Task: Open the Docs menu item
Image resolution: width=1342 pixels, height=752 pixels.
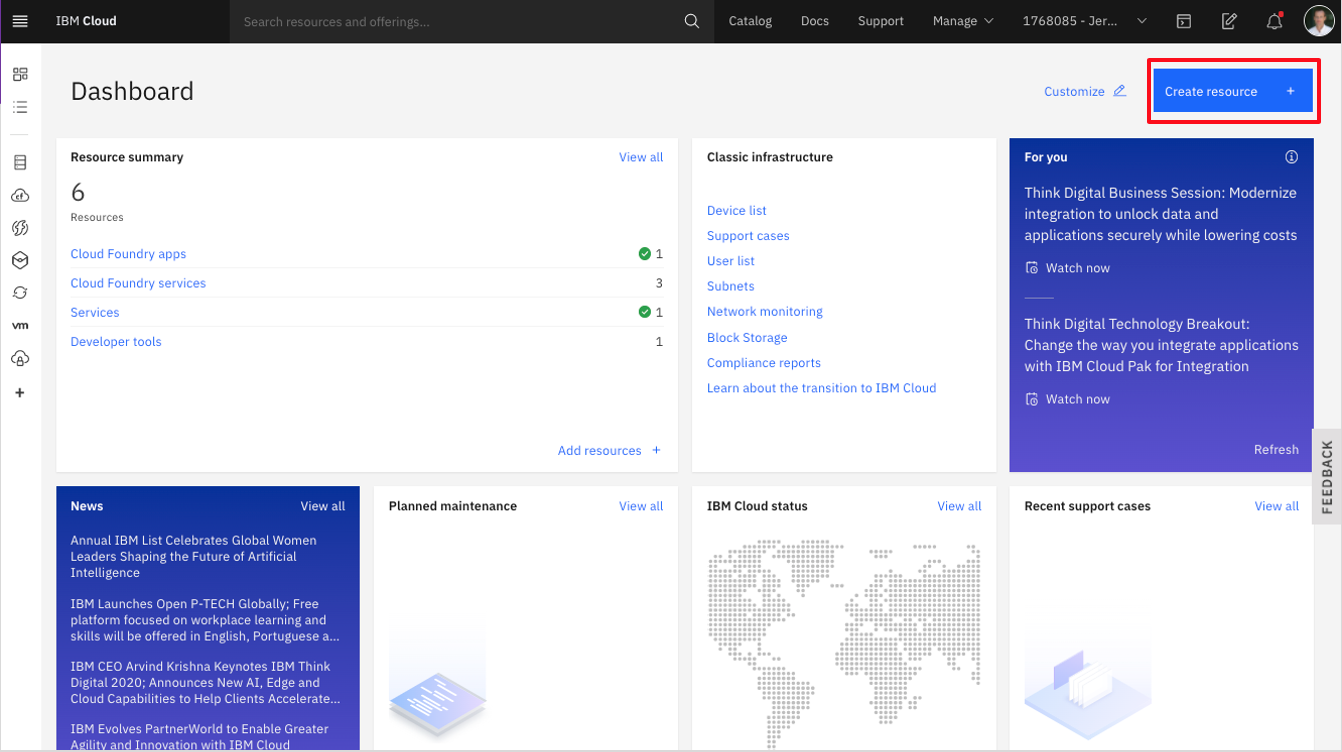Action: pos(814,21)
